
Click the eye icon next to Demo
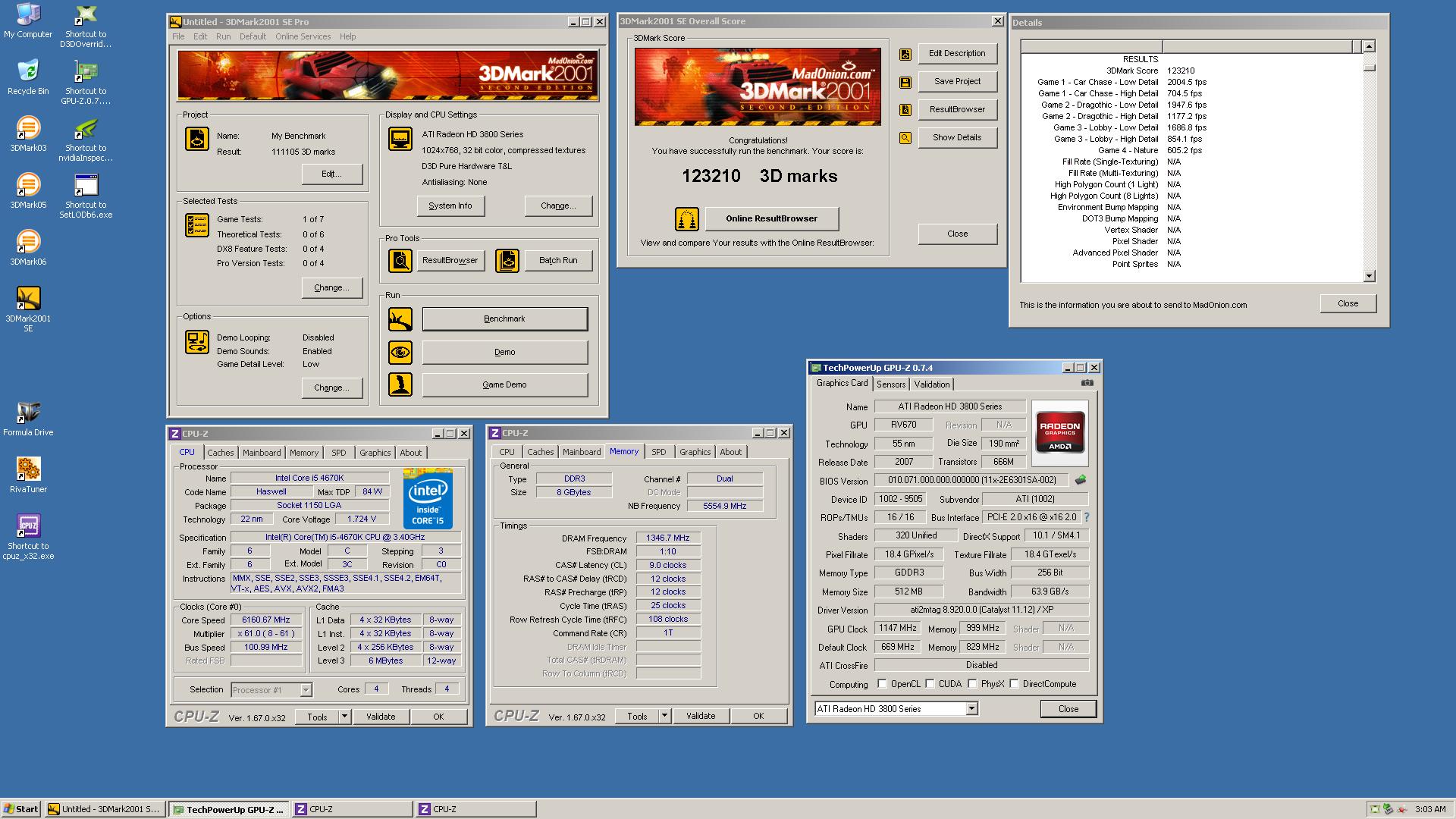click(x=400, y=352)
